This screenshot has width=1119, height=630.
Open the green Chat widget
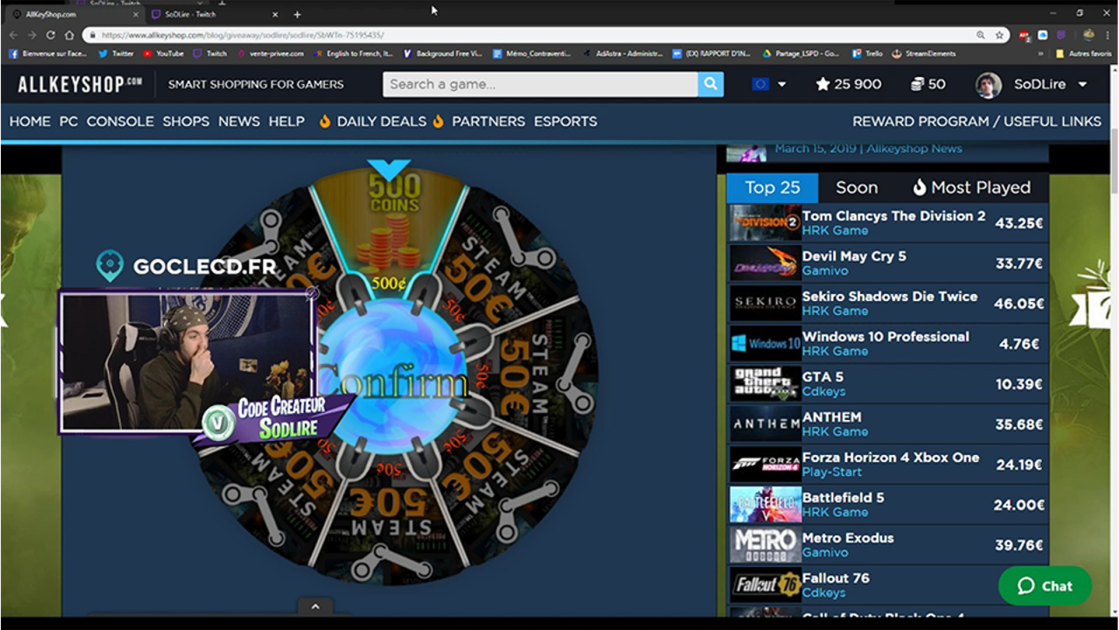point(1045,586)
